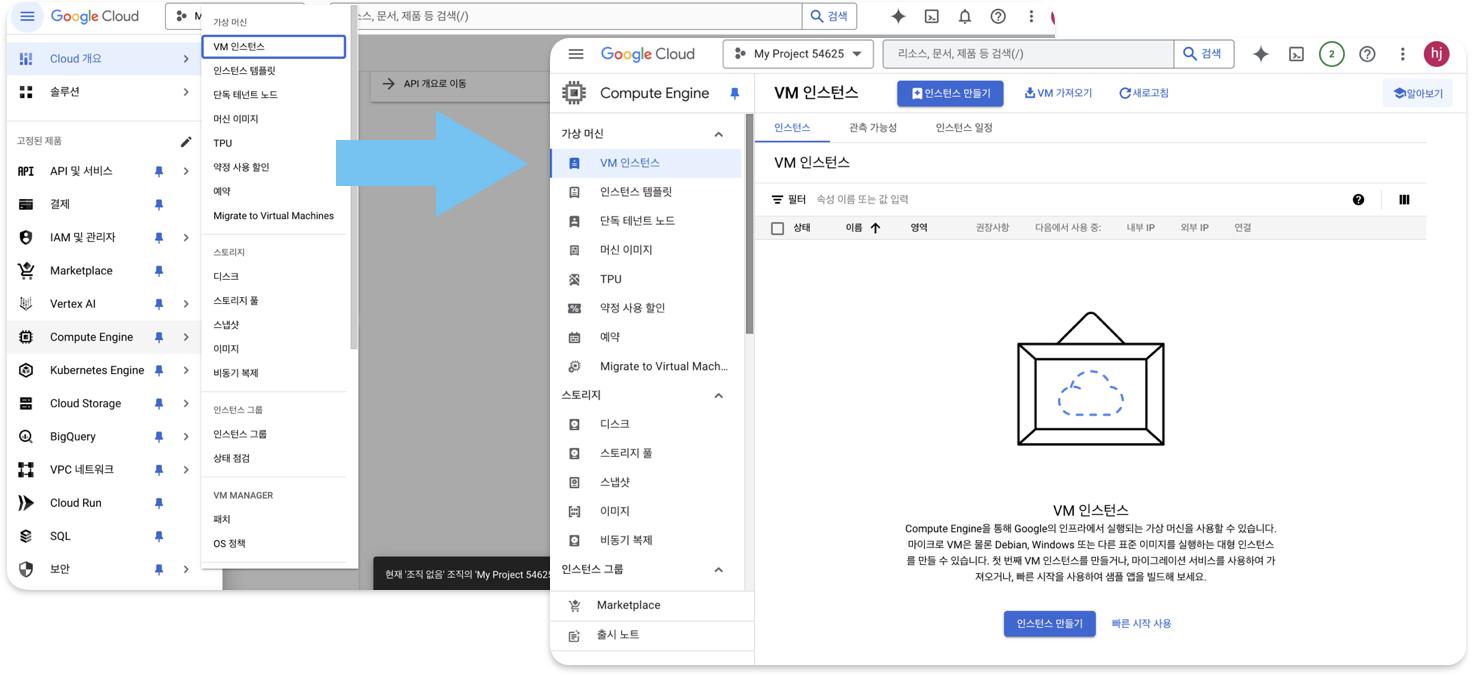Toggle pin next to Compute Engine page title

point(734,93)
